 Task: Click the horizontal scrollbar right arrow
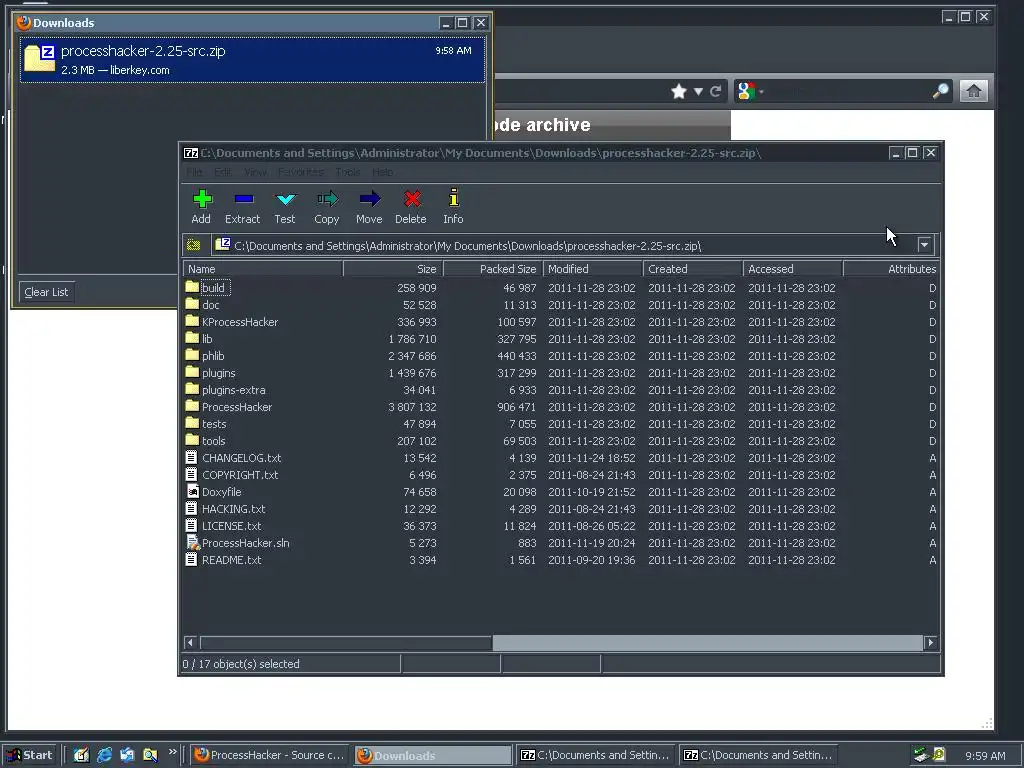point(931,643)
